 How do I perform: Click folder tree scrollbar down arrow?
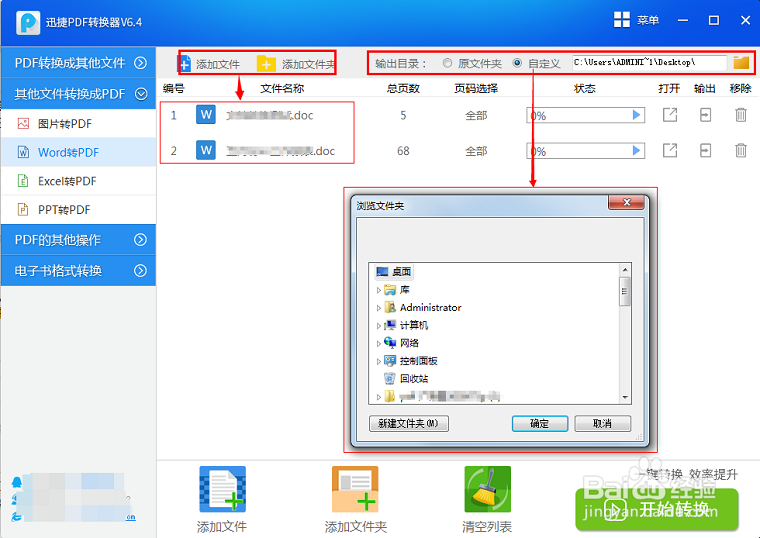625,397
